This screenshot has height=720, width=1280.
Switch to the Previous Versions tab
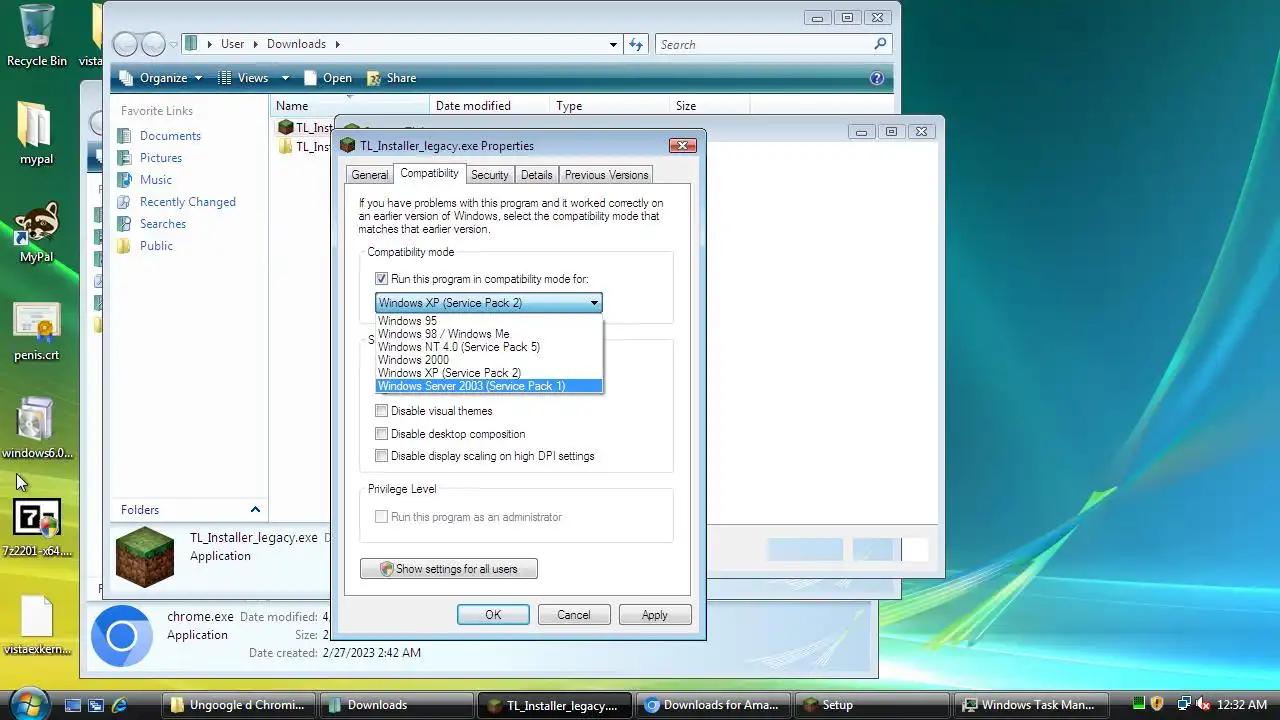(x=606, y=175)
